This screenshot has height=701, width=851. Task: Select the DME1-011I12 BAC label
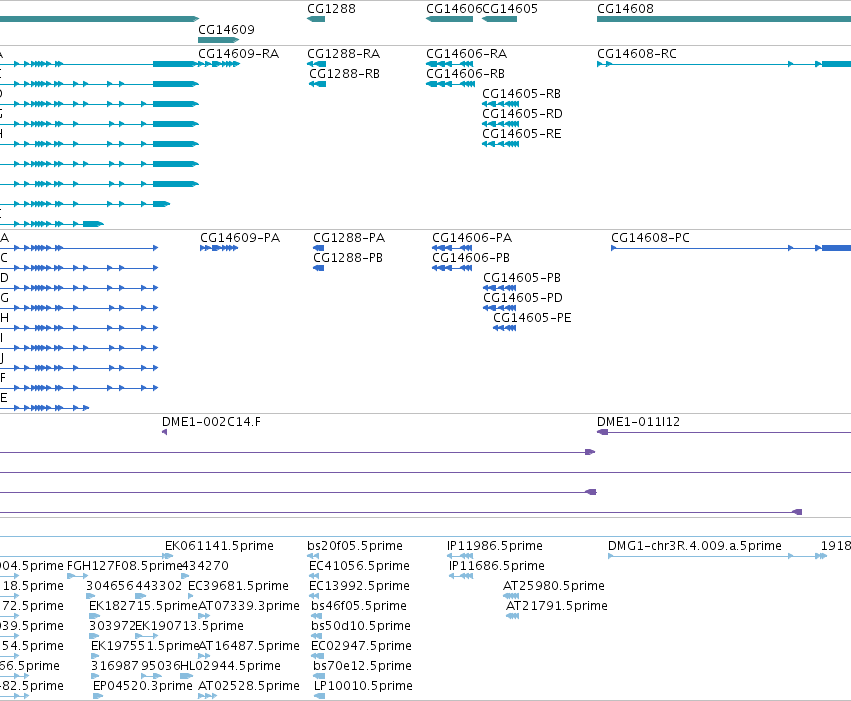point(638,422)
